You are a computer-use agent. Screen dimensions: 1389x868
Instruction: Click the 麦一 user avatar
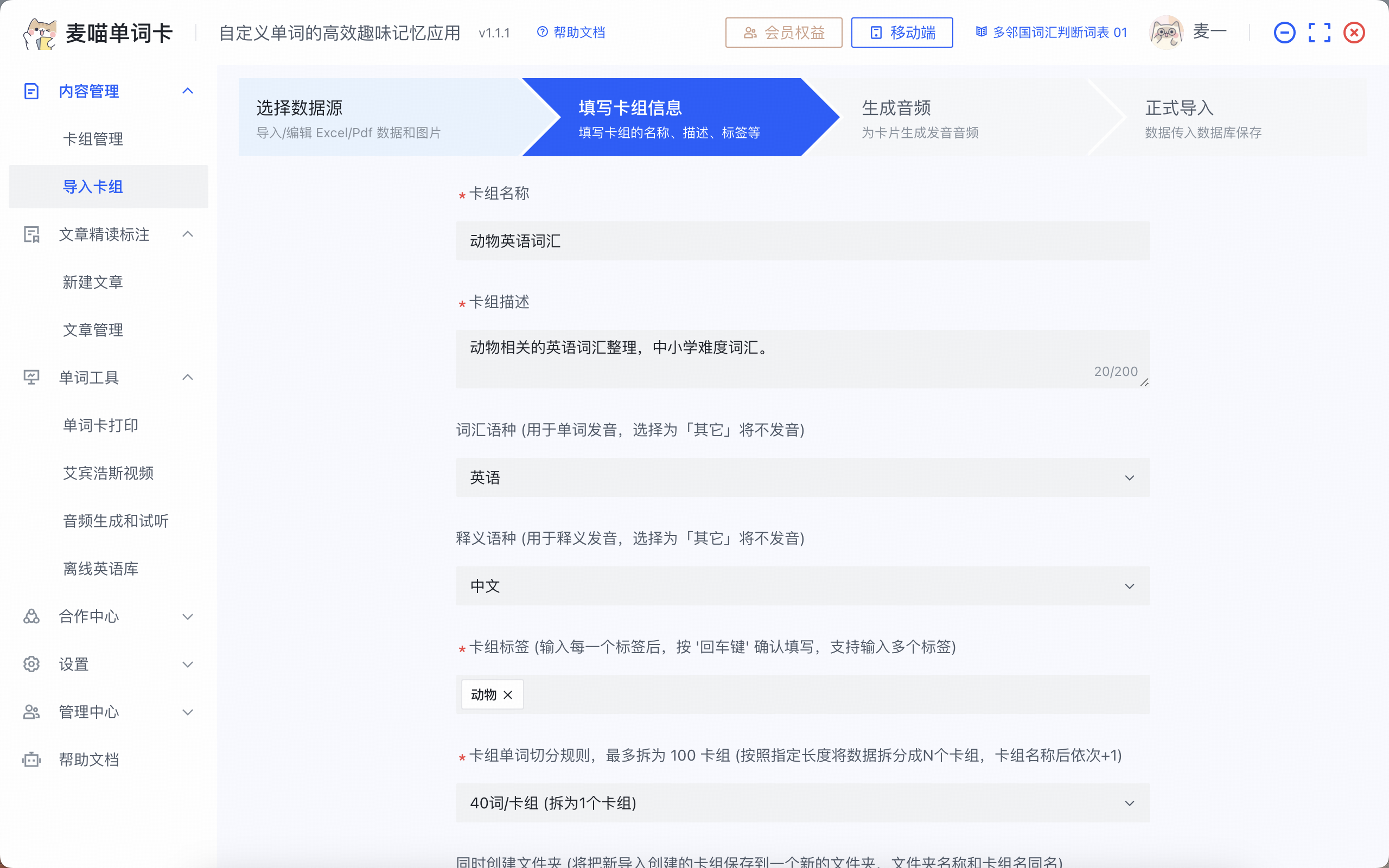[x=1165, y=31]
